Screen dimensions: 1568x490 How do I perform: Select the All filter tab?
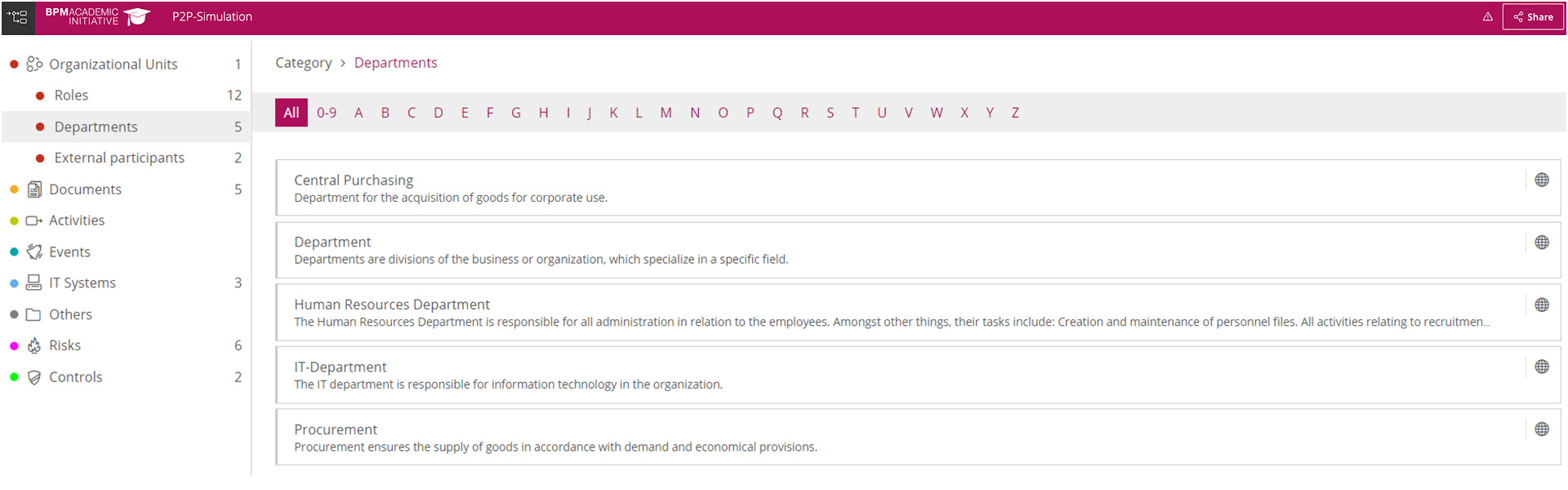click(x=292, y=113)
